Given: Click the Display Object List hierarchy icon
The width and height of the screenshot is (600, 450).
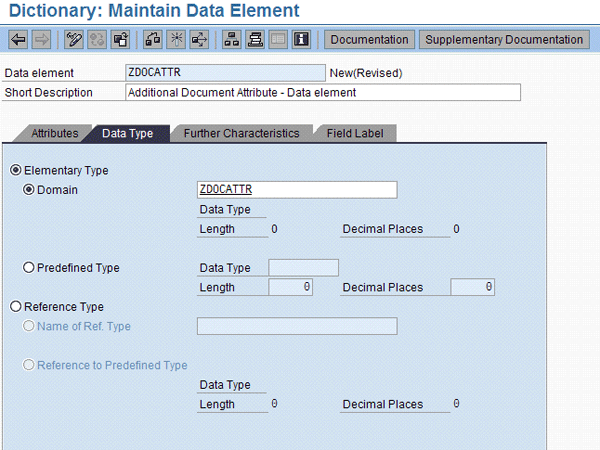Looking at the screenshot, I should [x=231, y=40].
